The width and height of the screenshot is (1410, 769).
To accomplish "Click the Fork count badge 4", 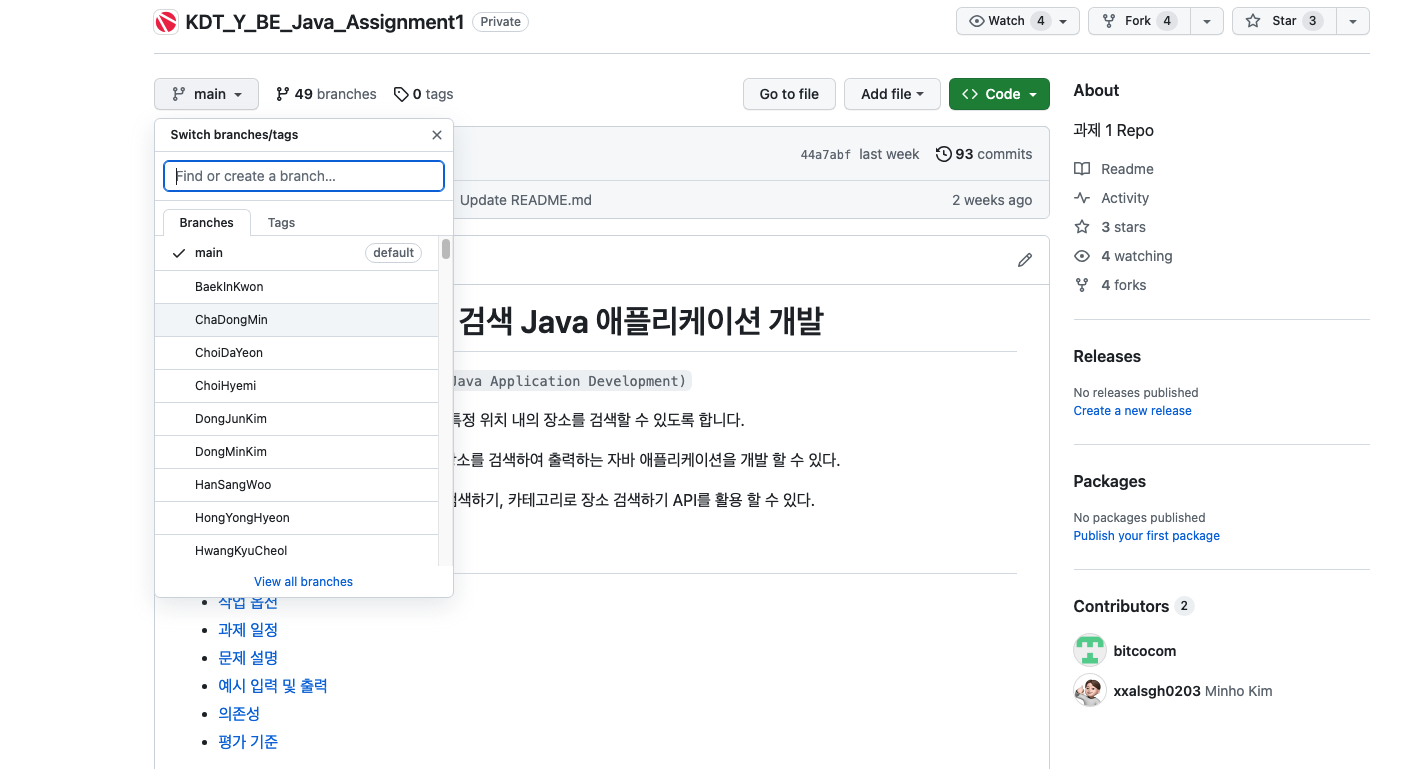I will click(x=1167, y=21).
